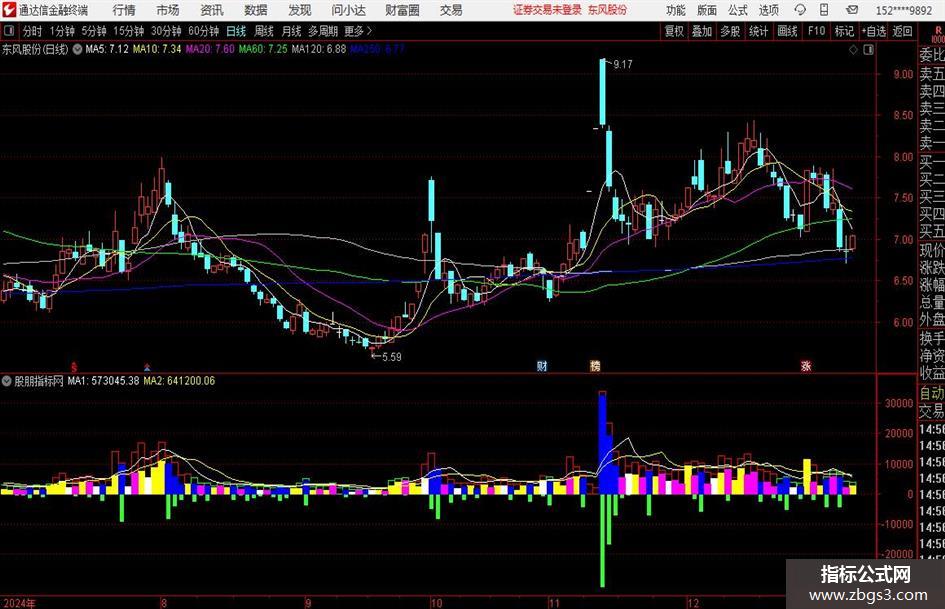
Task: Open the mail envelope icon
Action: click(852, 10)
